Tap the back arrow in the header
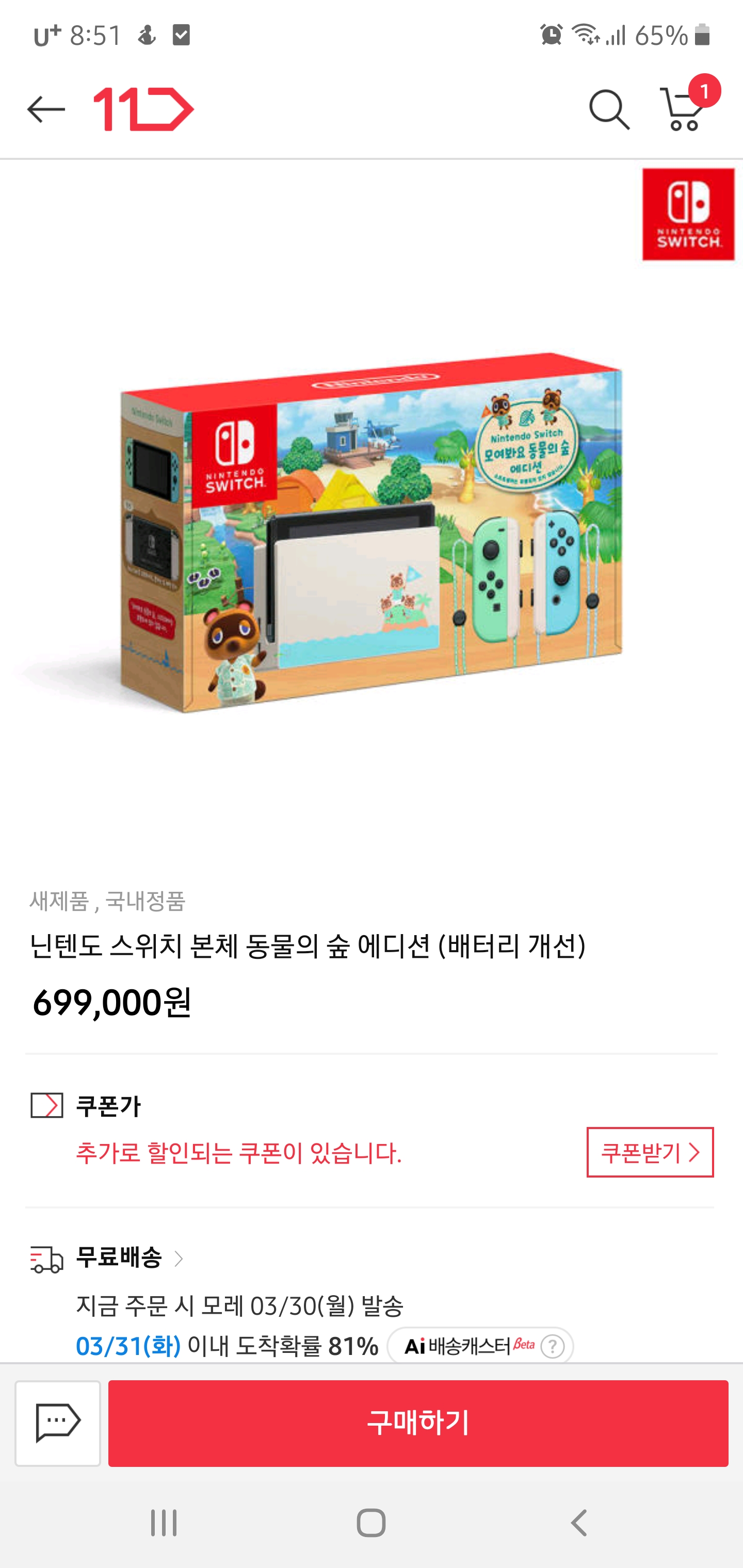Viewport: 743px width, 1568px height. coord(46,109)
